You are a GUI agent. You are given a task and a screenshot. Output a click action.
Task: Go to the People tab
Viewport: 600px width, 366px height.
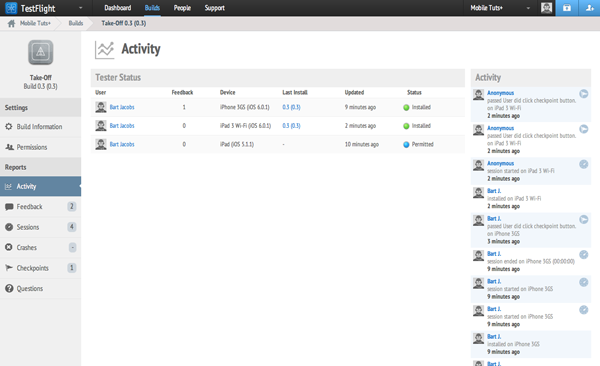click(182, 8)
